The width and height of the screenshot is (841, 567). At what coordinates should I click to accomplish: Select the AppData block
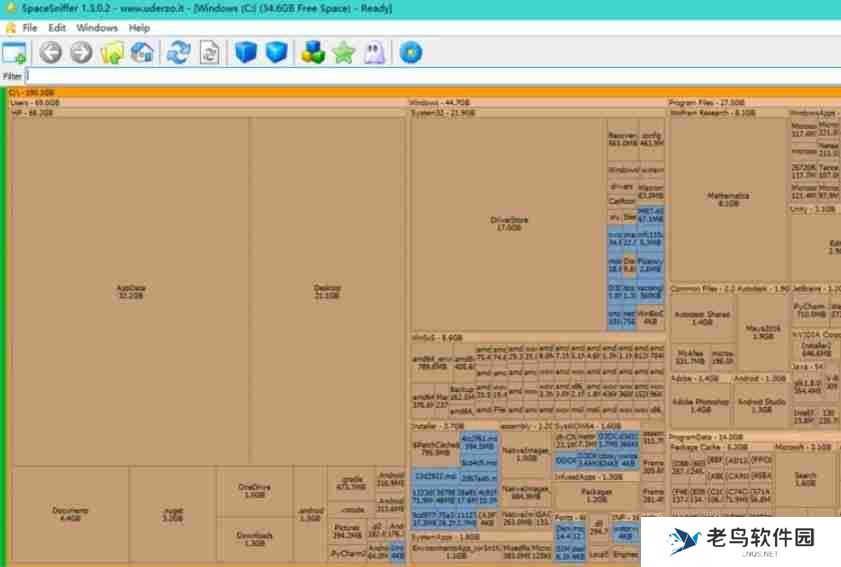[x=130, y=291]
